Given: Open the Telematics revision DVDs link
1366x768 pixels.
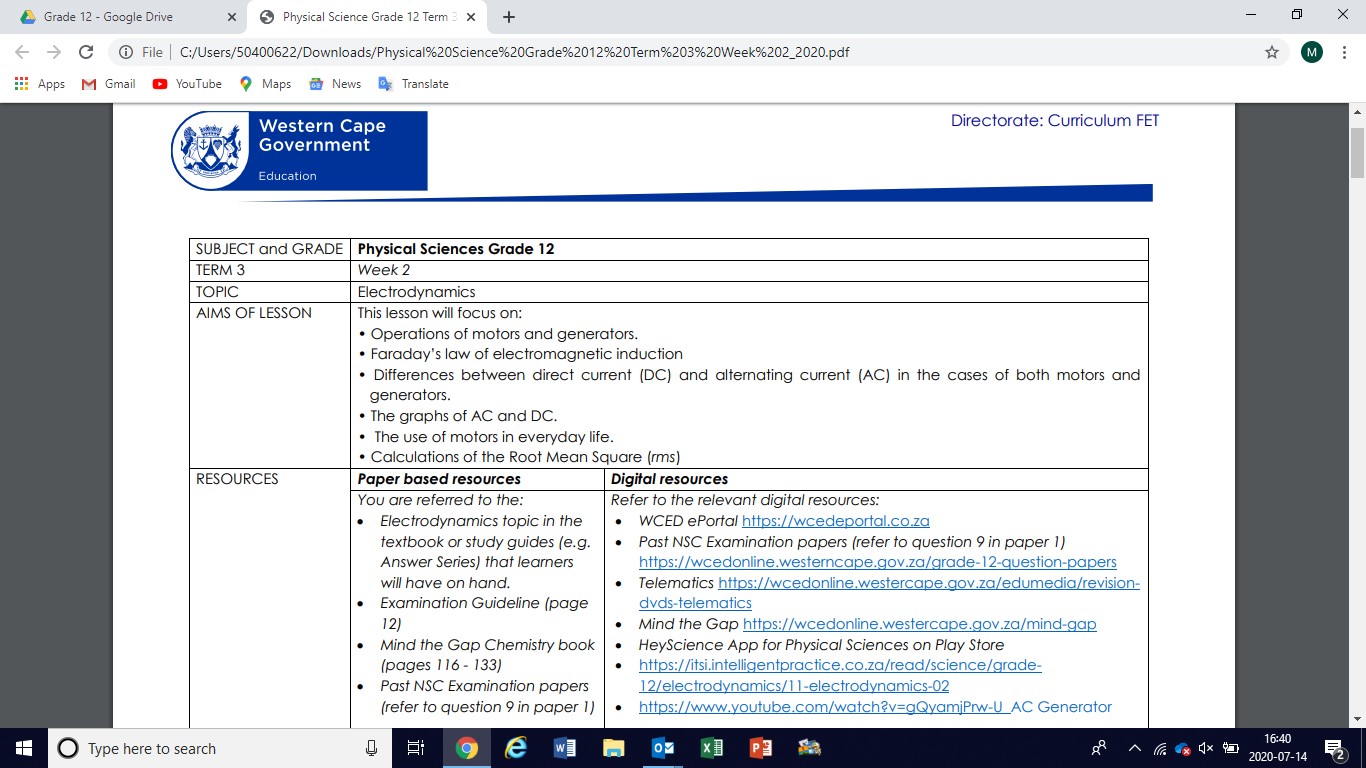Looking at the screenshot, I should point(889,593).
